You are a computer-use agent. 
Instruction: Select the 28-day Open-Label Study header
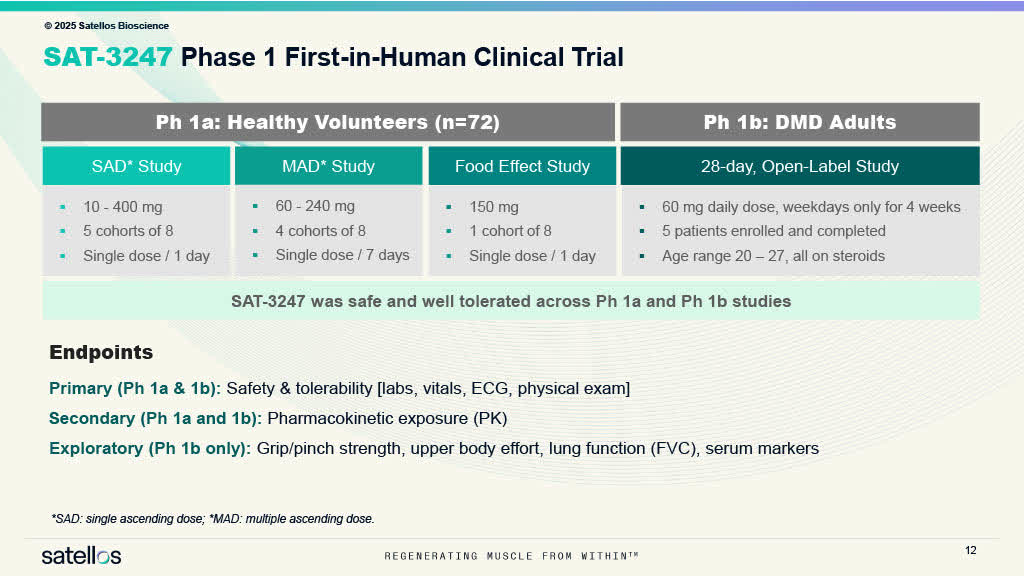point(799,166)
